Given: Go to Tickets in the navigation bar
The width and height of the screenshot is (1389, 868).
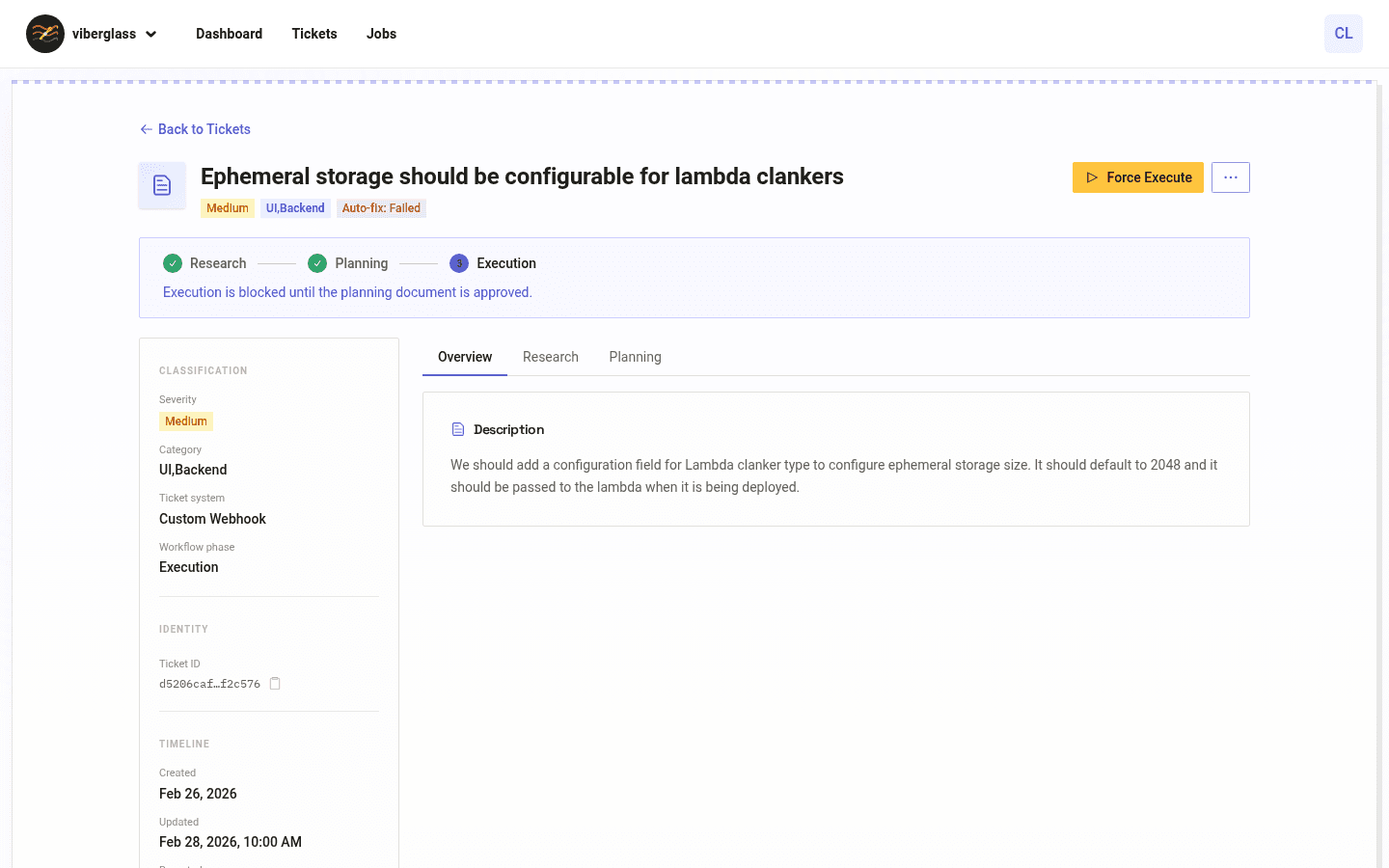Looking at the screenshot, I should coord(314,34).
